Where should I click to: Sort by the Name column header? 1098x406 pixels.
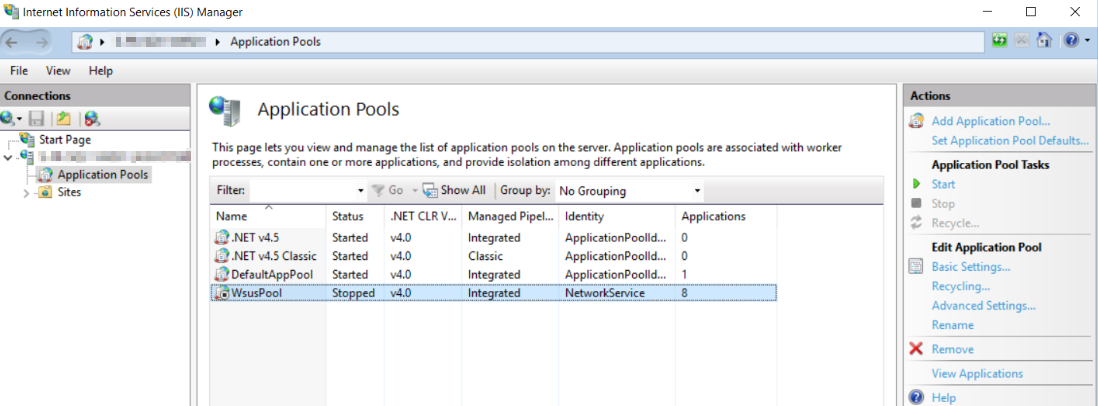click(x=268, y=216)
